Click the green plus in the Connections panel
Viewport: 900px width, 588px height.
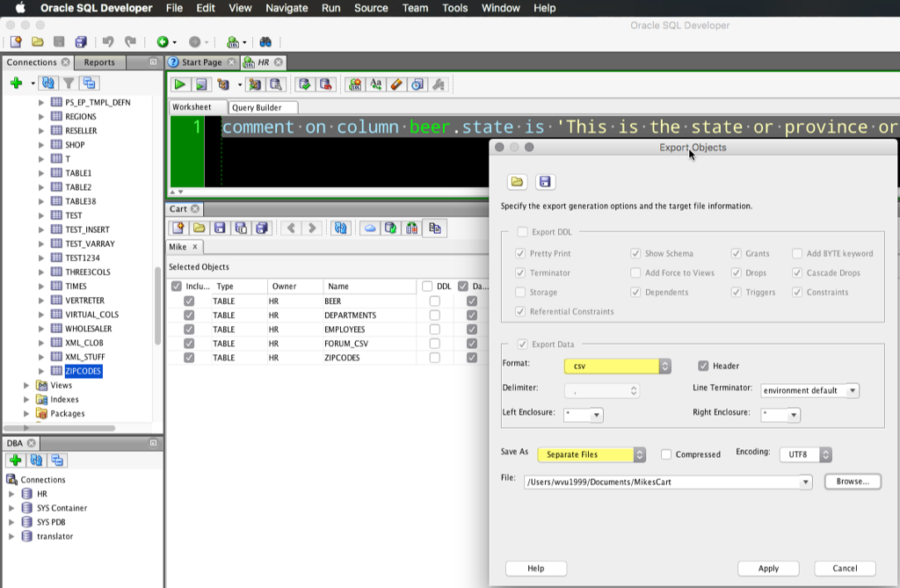coord(16,83)
